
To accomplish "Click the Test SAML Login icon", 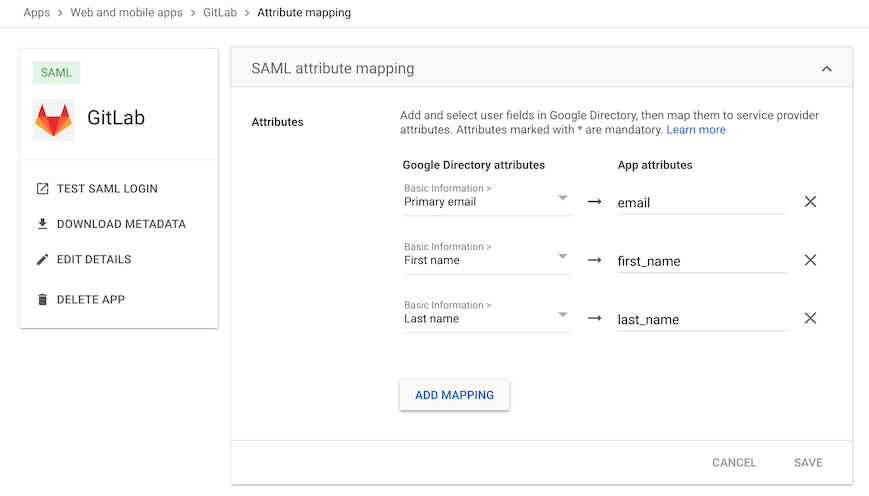I will click(x=42, y=189).
